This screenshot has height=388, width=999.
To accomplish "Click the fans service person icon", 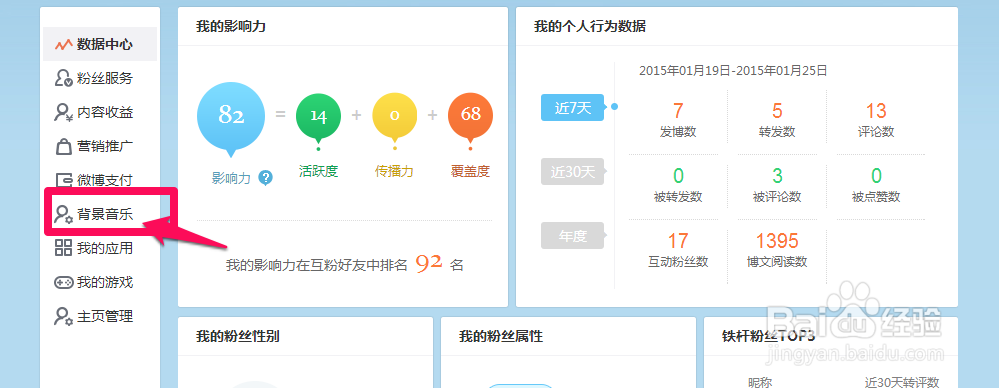I will coord(63,78).
